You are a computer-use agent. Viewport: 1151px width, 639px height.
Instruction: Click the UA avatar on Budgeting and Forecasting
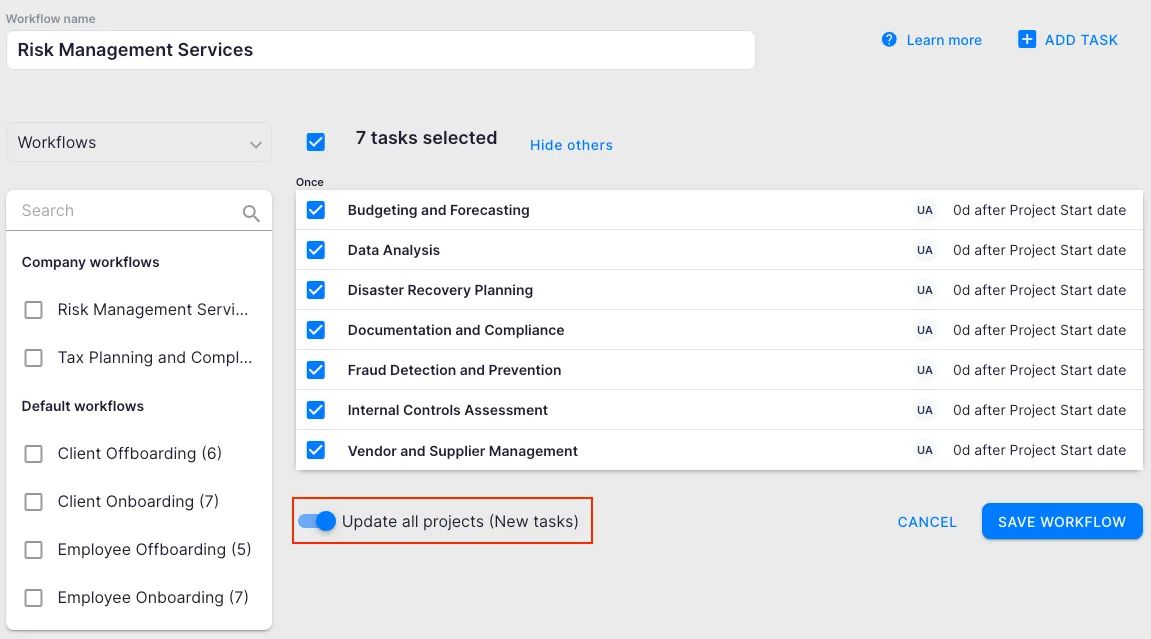[x=925, y=210]
